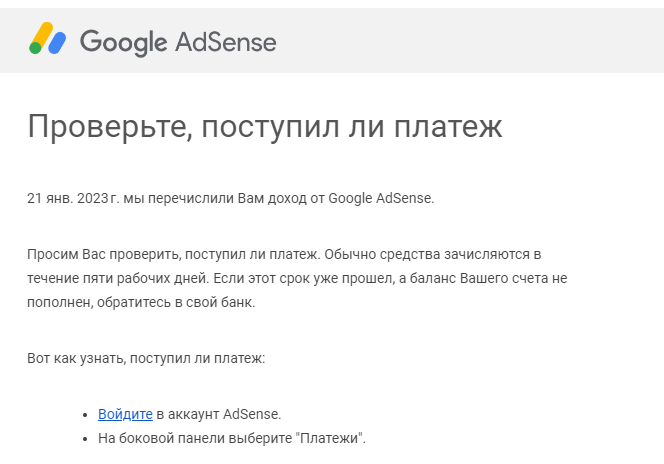Click the phrase "течение пяти рабочих дней"
Viewport: 664px width, 464px height.
coord(118,278)
